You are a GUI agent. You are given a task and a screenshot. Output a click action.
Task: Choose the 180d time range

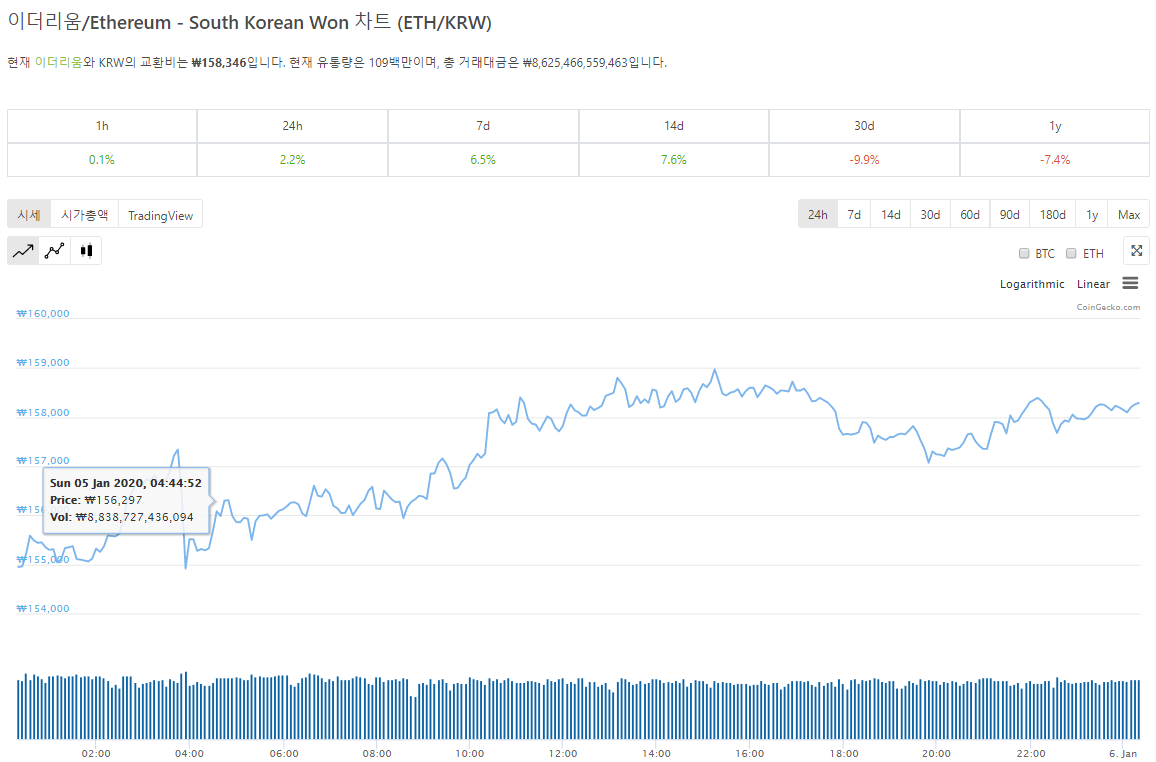tap(1052, 215)
